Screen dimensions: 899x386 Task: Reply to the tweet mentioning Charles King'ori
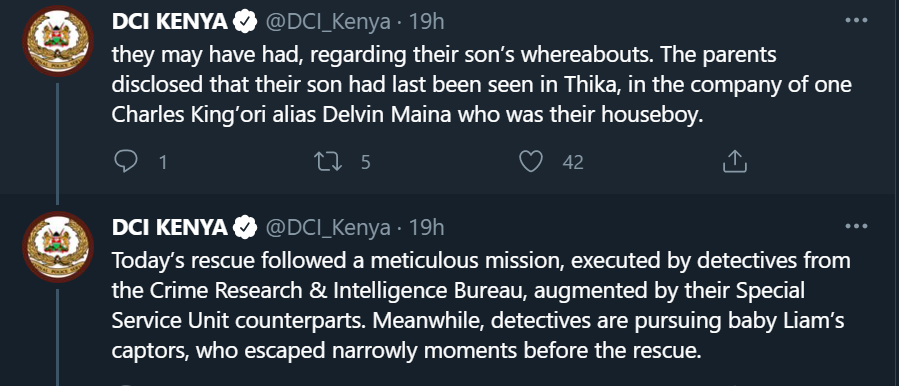126,162
